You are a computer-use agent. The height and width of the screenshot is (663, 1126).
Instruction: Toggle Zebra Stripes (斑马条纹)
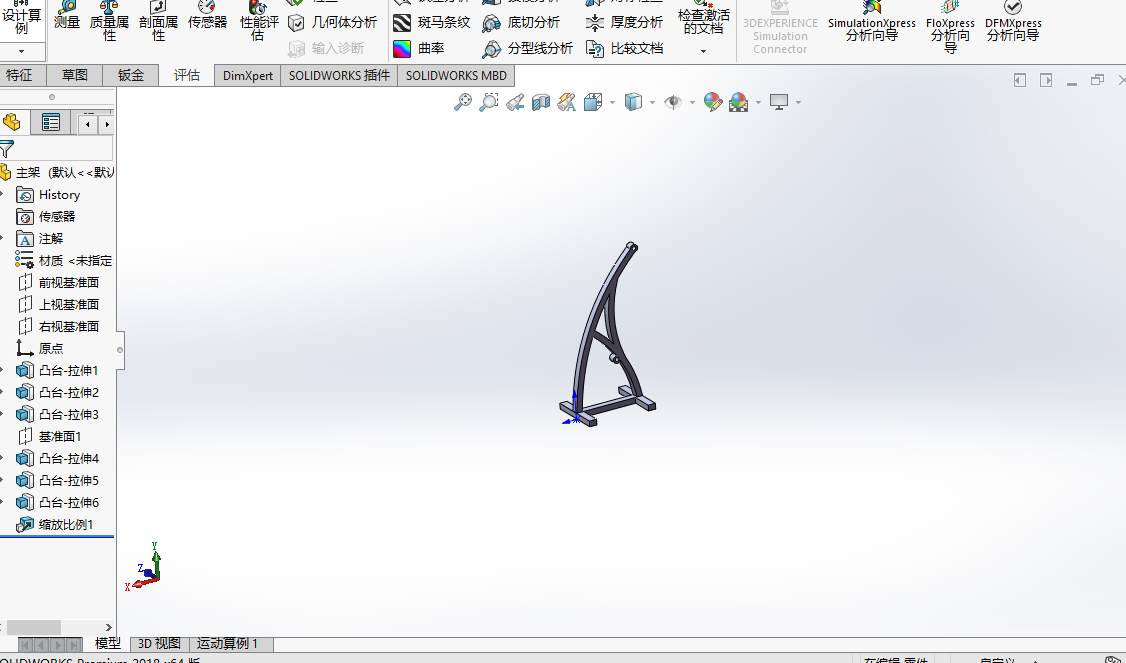click(432, 22)
